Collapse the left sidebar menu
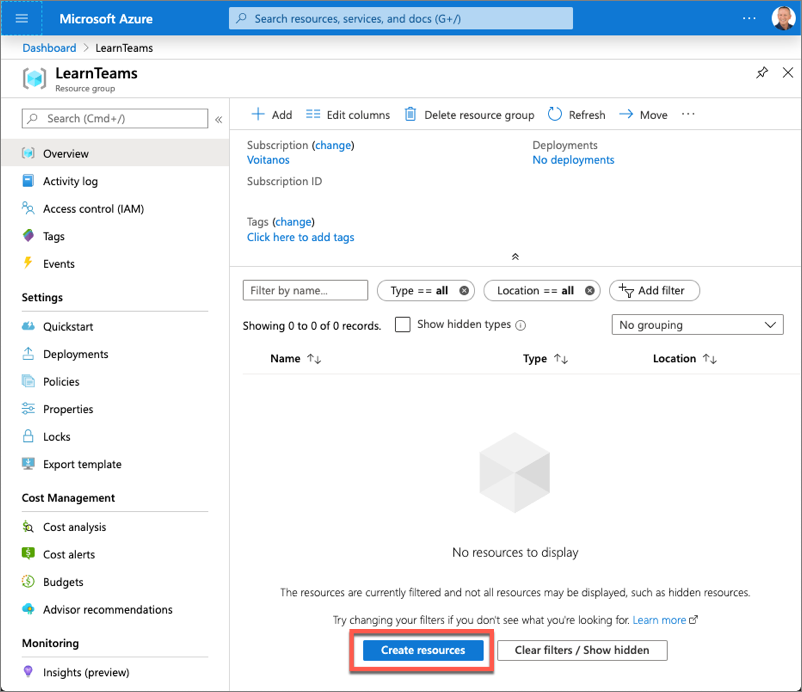 coord(218,119)
